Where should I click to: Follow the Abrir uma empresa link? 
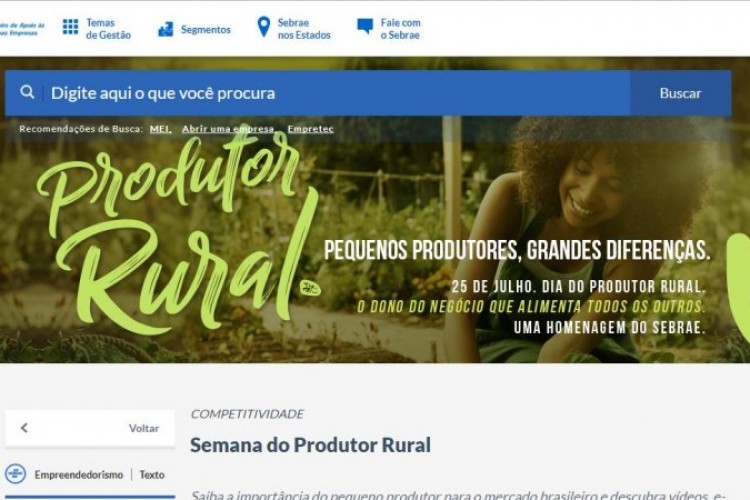(x=228, y=129)
